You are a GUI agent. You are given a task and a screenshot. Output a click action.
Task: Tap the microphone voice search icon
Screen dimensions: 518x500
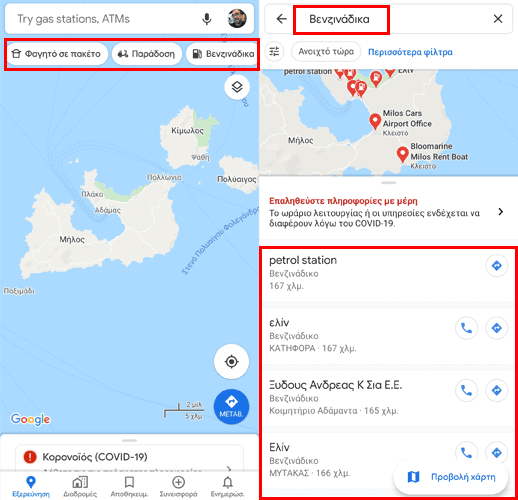point(207,19)
